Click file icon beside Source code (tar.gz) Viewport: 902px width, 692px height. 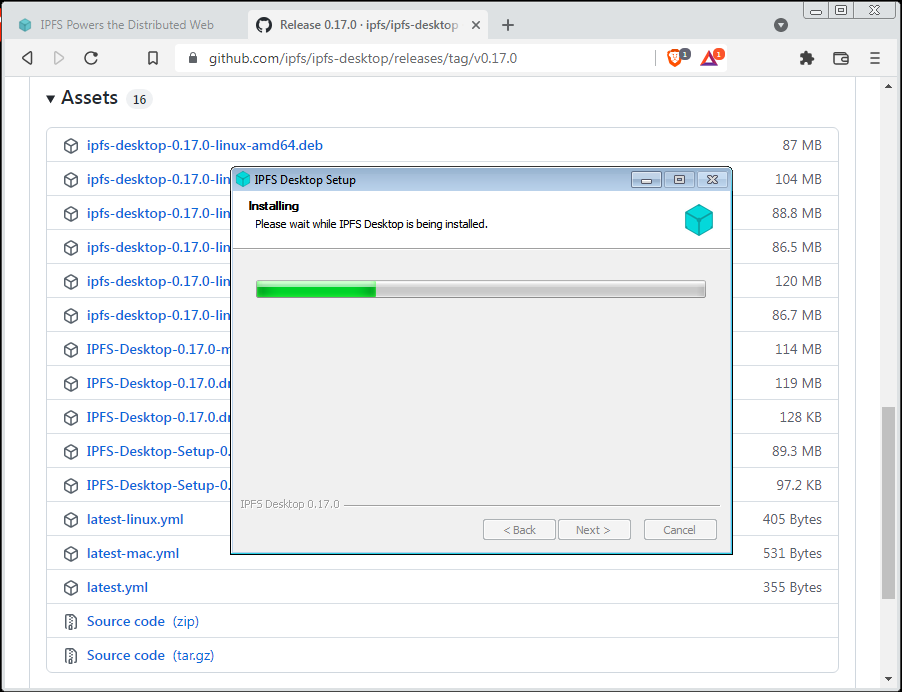click(71, 655)
